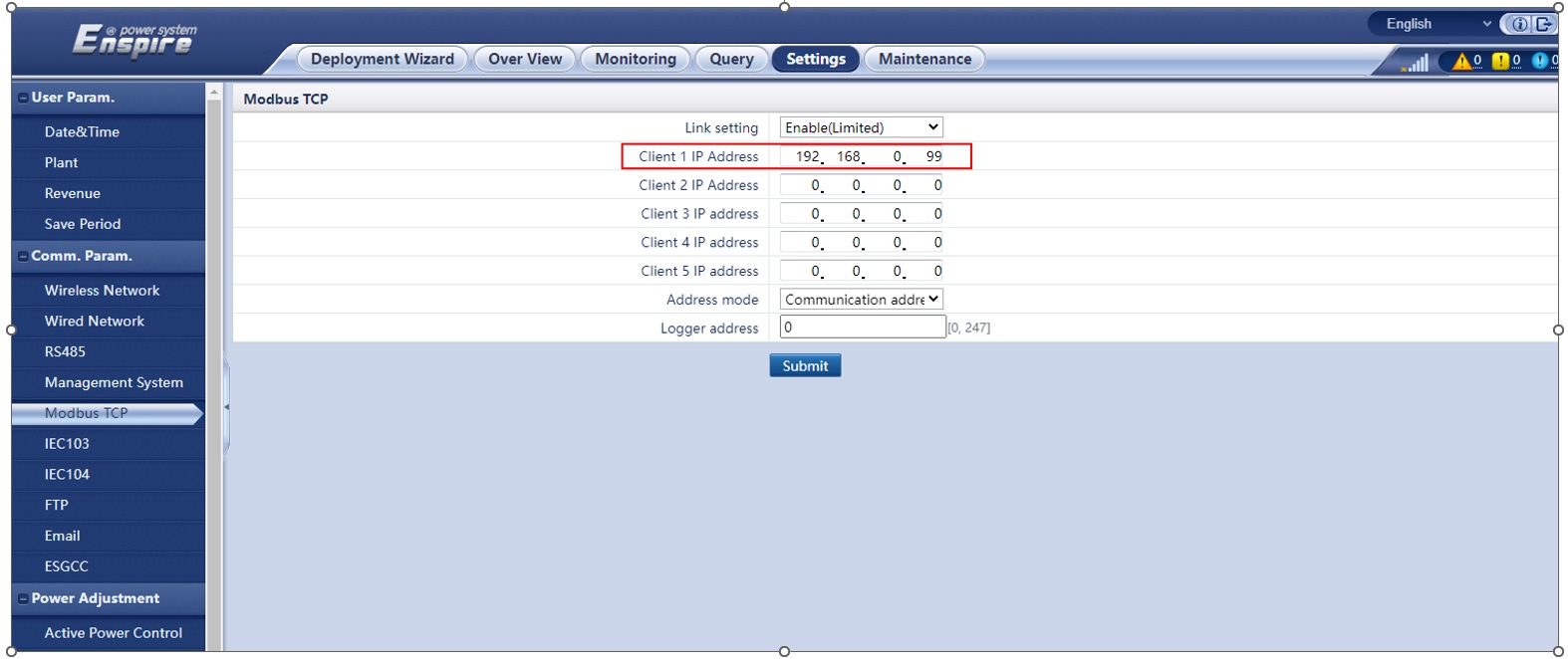Submit the Modbus TCP settings
Viewport: 1568px width, 659px height.
805,366
